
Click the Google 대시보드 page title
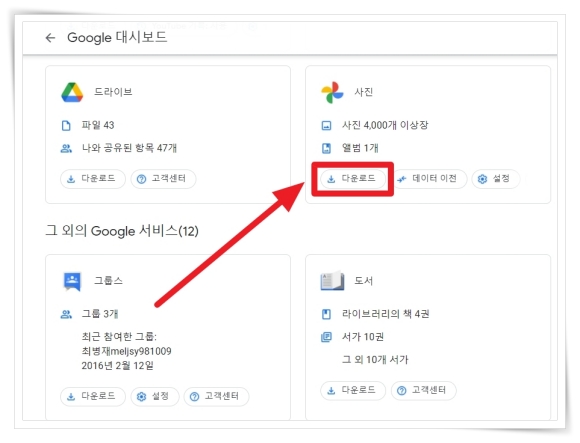pos(117,37)
